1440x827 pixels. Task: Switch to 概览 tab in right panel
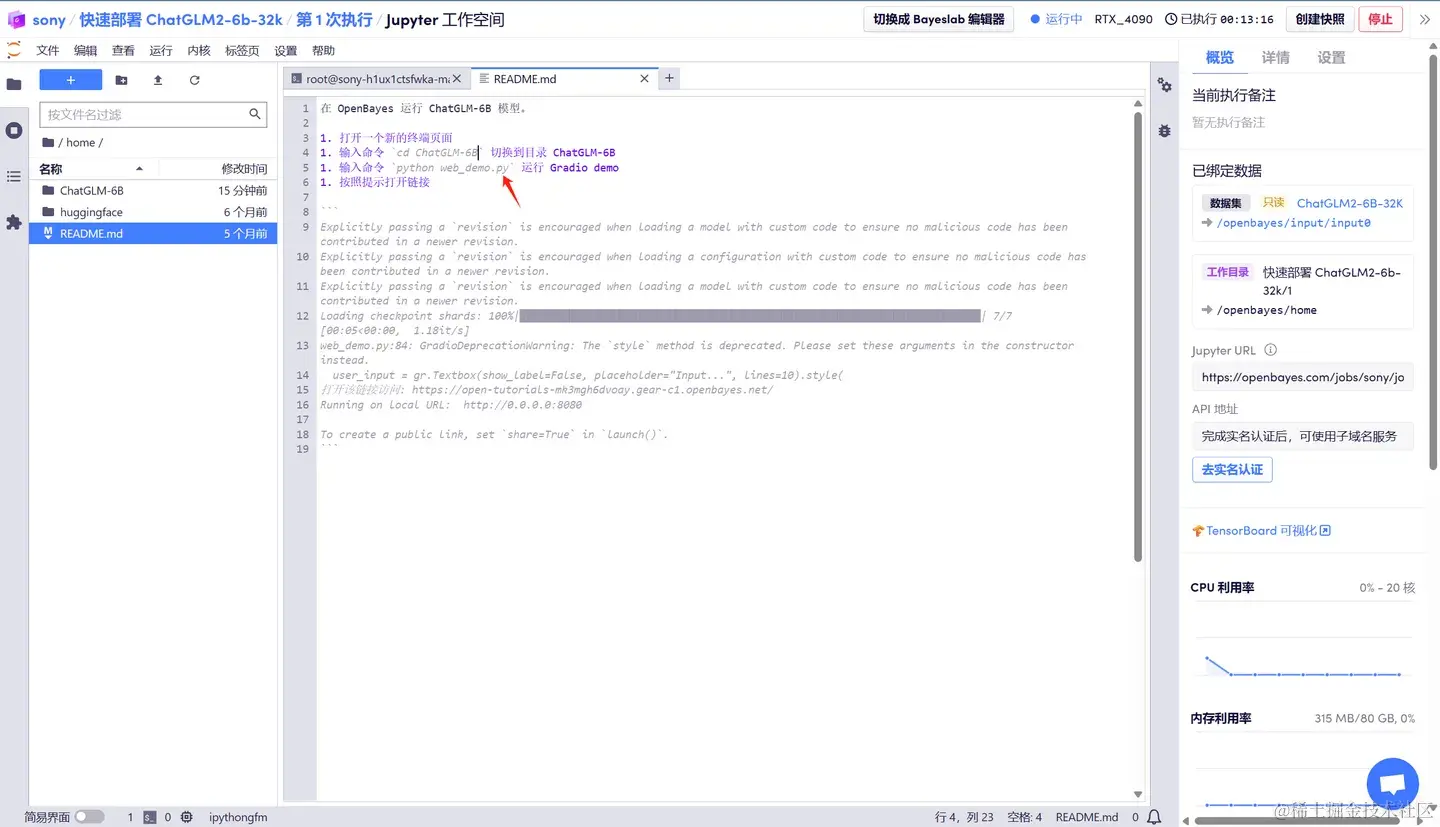tap(1220, 58)
